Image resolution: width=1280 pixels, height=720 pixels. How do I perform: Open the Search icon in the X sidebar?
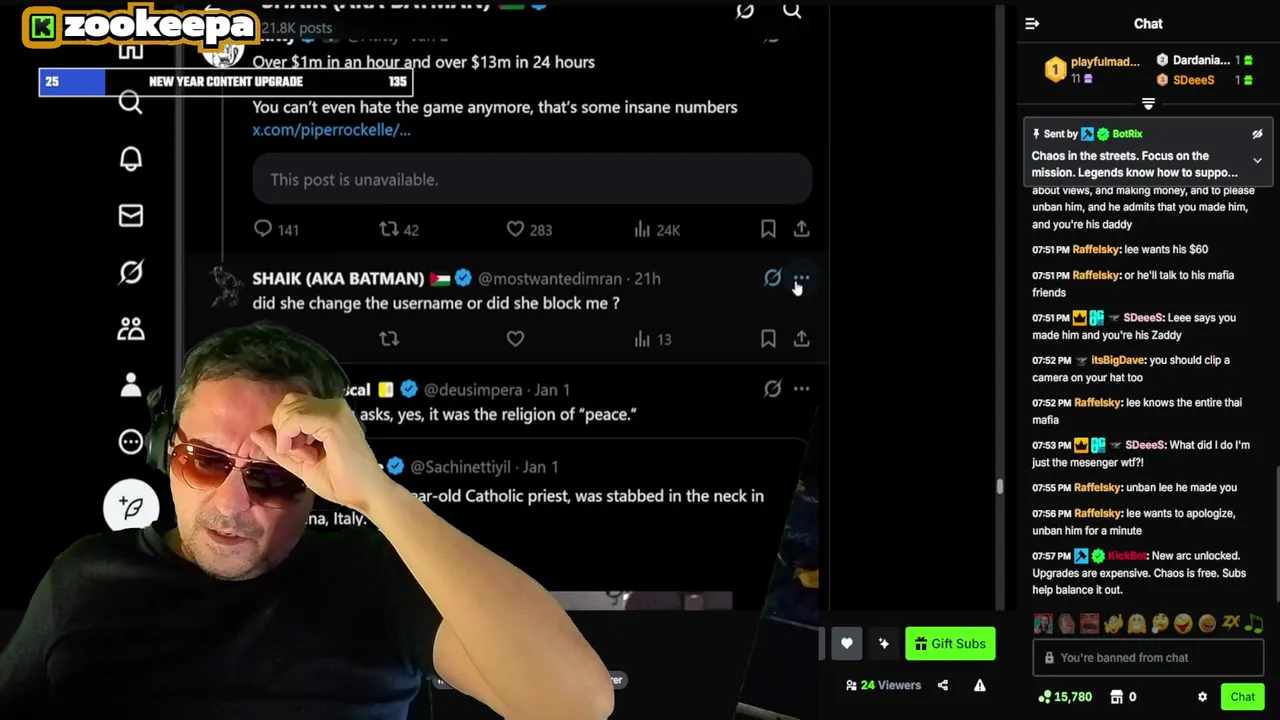pyautogui.click(x=131, y=102)
